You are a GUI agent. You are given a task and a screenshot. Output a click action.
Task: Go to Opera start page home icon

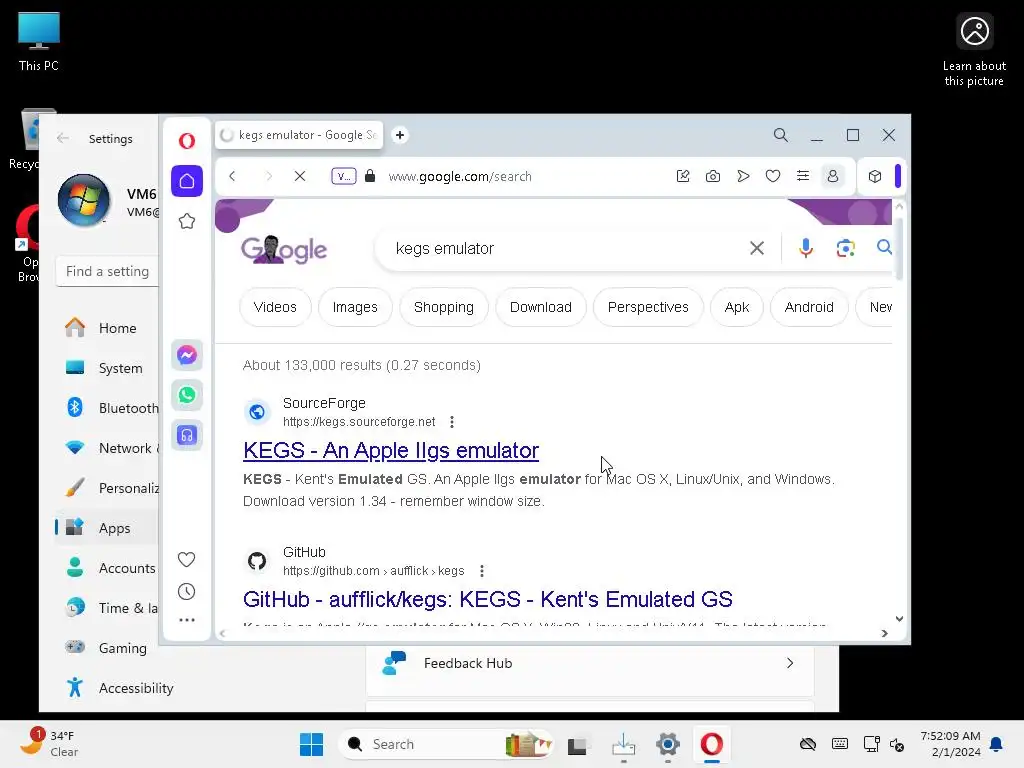(x=187, y=181)
